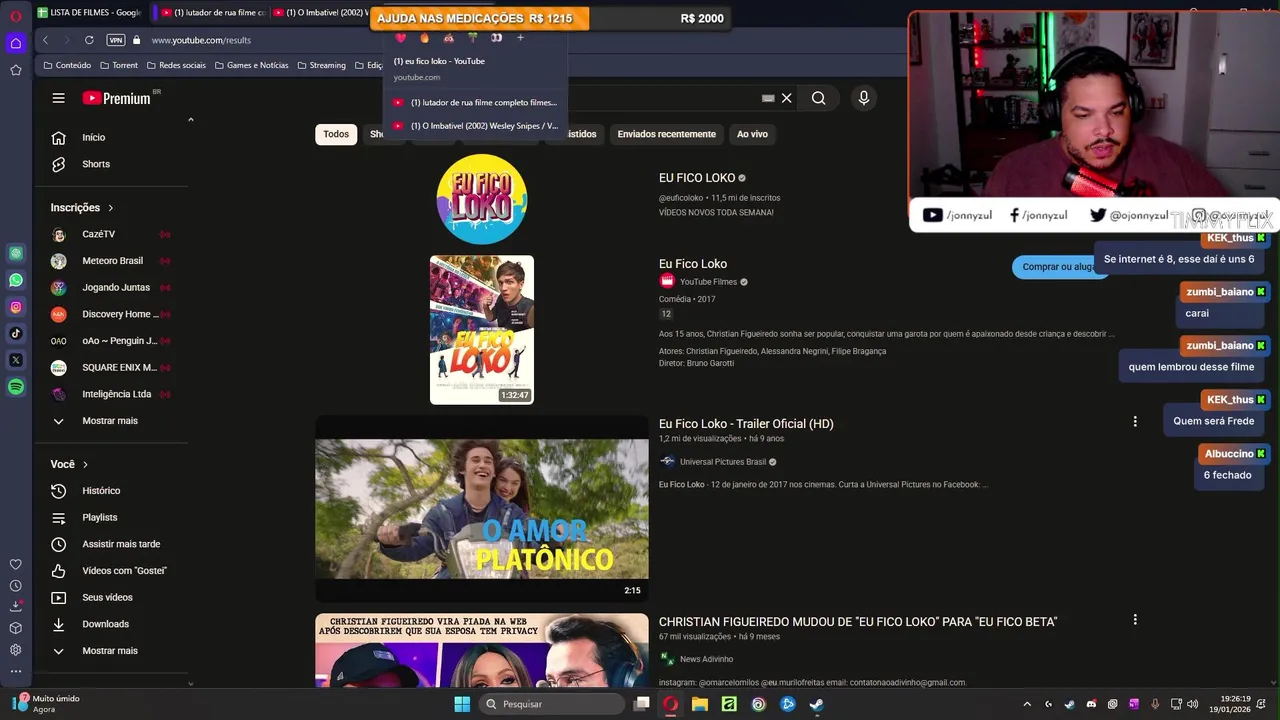Go back using the browser back arrow
The width and height of the screenshot is (1280, 720).
[x=45, y=40]
